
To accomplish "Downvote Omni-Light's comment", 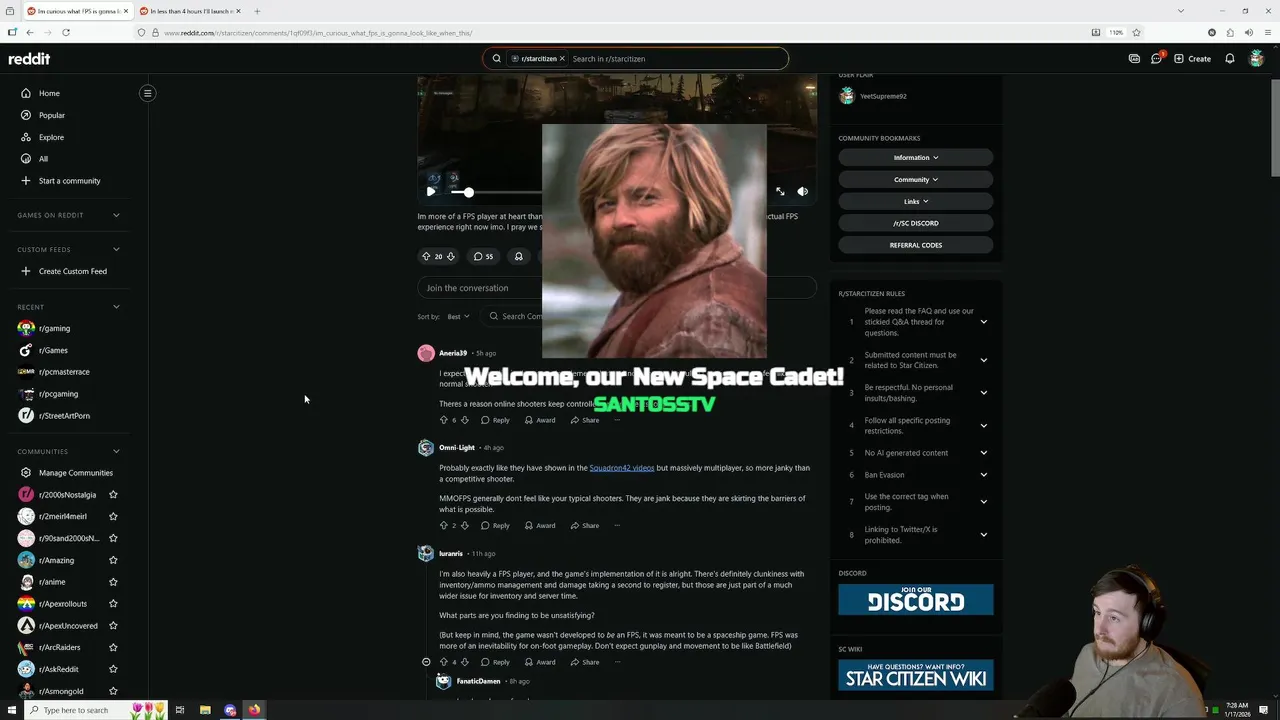I will (x=464, y=525).
